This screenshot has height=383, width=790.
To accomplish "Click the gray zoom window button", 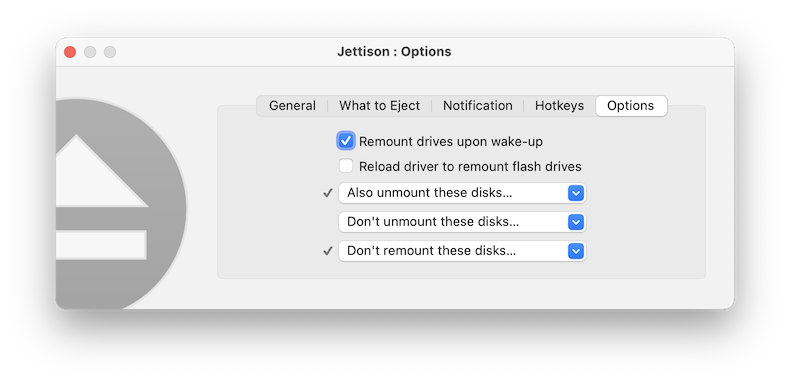I will coord(110,52).
